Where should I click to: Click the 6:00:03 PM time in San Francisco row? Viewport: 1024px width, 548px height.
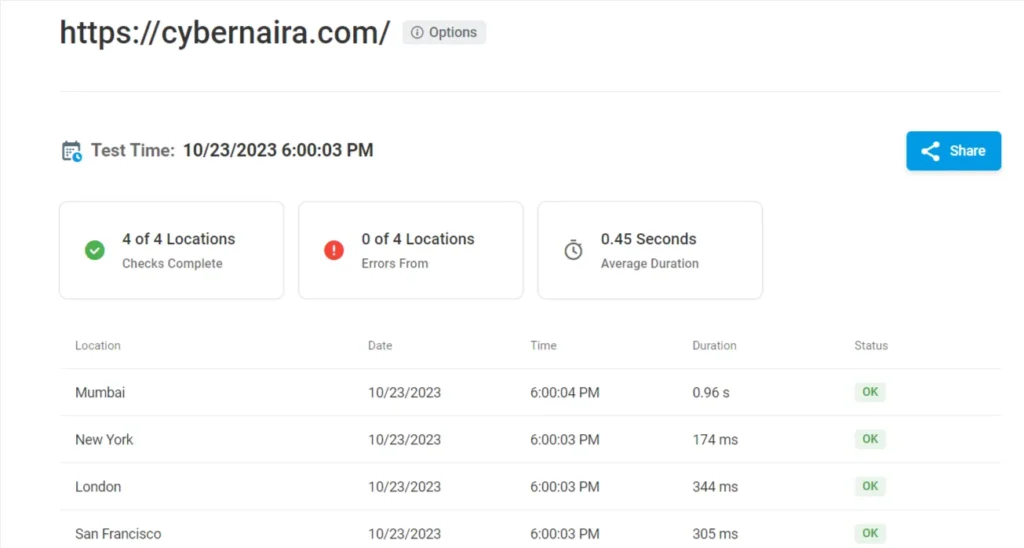tap(565, 534)
